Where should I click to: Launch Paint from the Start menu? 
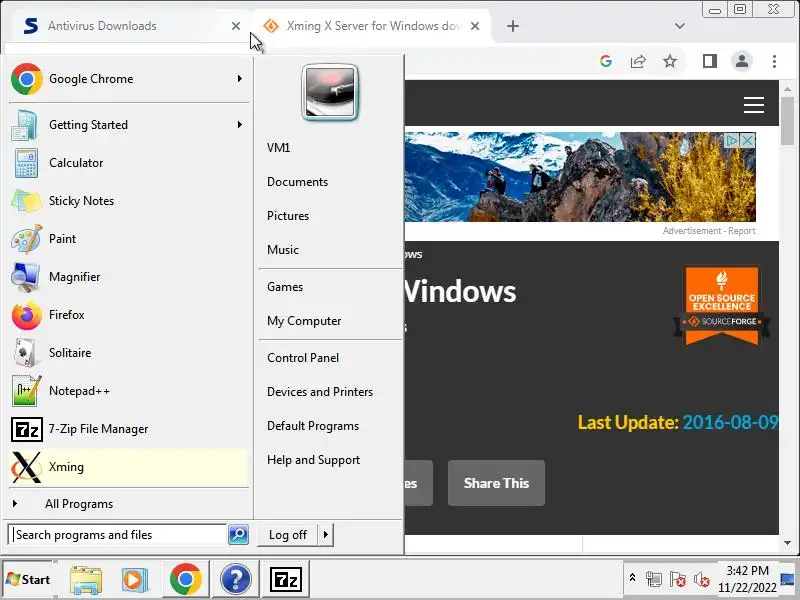point(128,239)
